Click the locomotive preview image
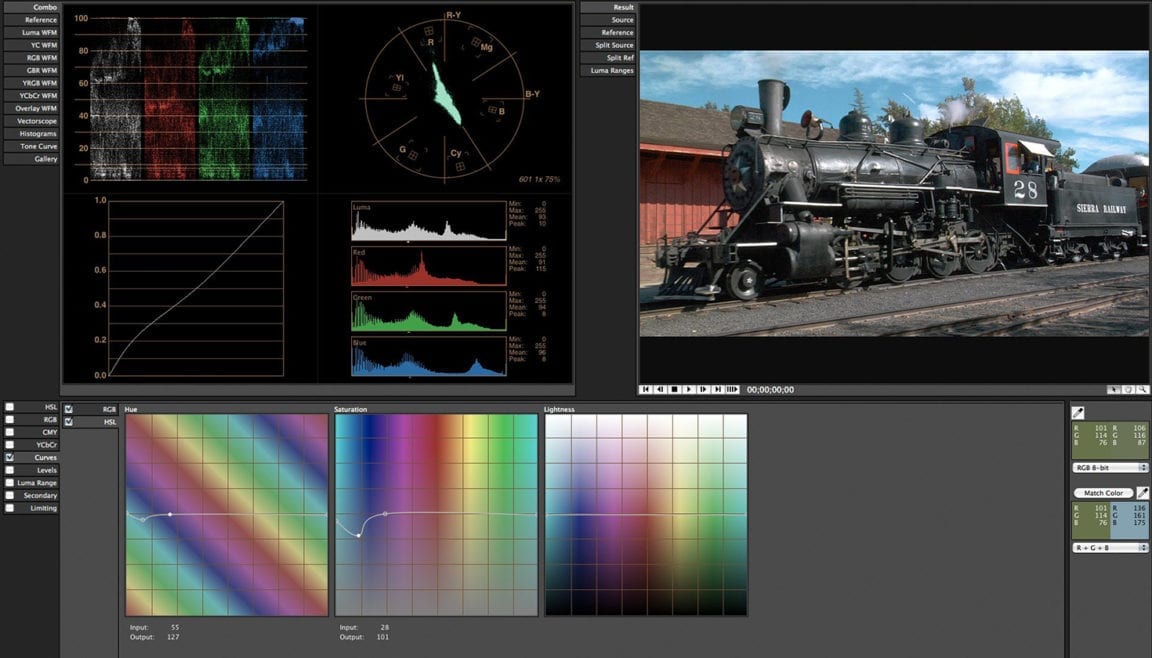 click(x=895, y=194)
